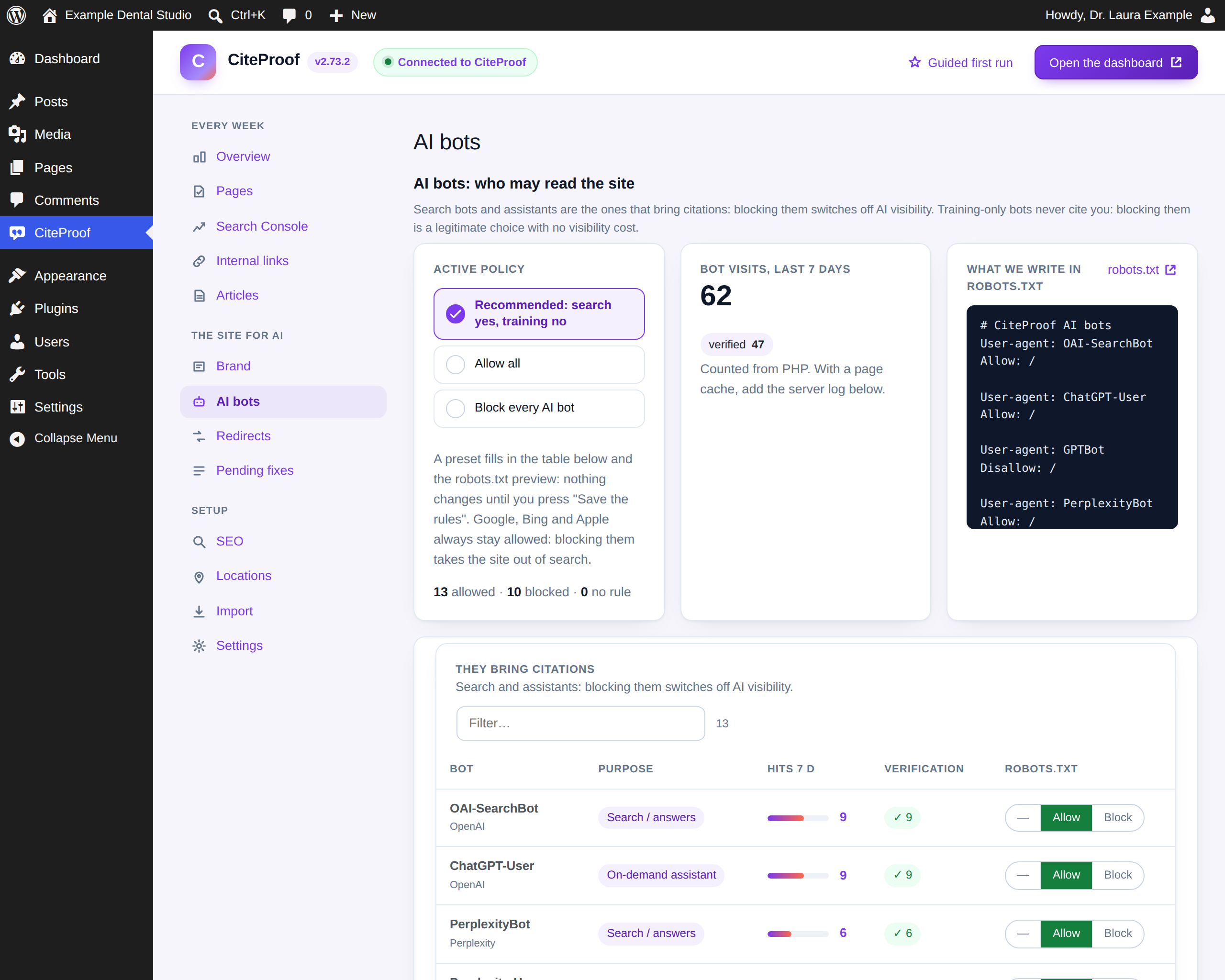The height and width of the screenshot is (980, 1225).
Task: Open Media in the WordPress menu
Action: pos(77,134)
